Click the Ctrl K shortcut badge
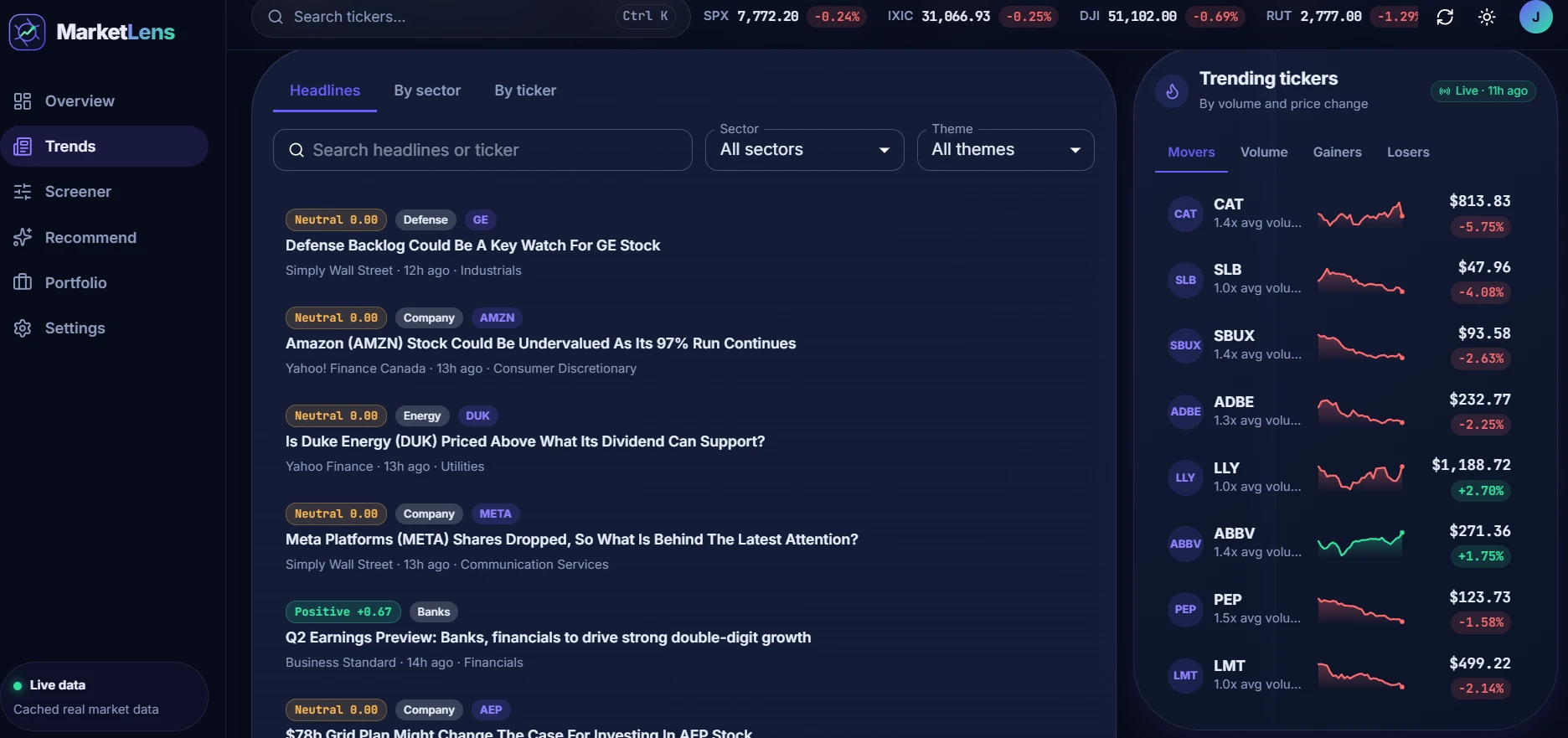 (x=645, y=16)
